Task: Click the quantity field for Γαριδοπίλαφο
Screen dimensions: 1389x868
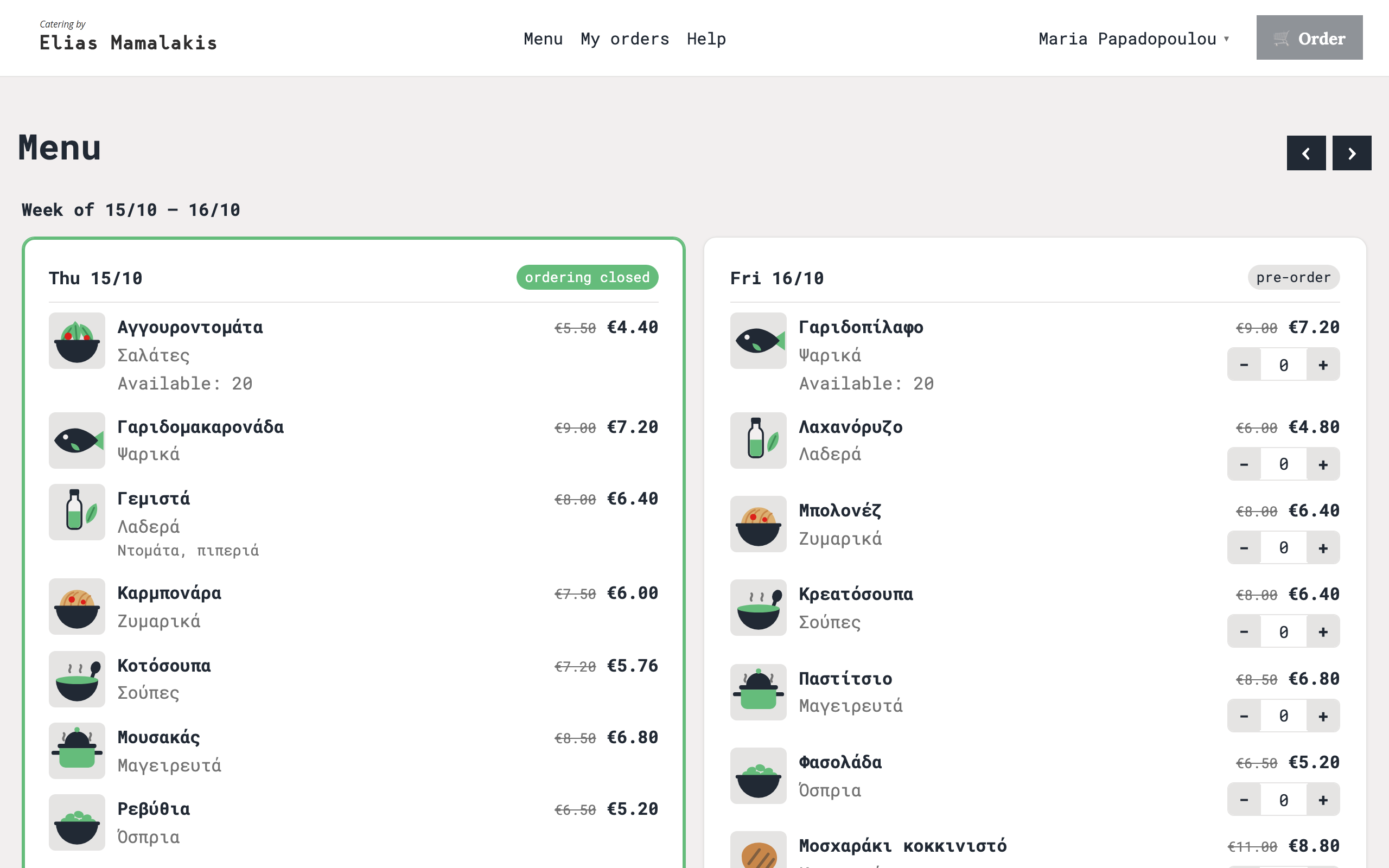Action: pos(1284,365)
